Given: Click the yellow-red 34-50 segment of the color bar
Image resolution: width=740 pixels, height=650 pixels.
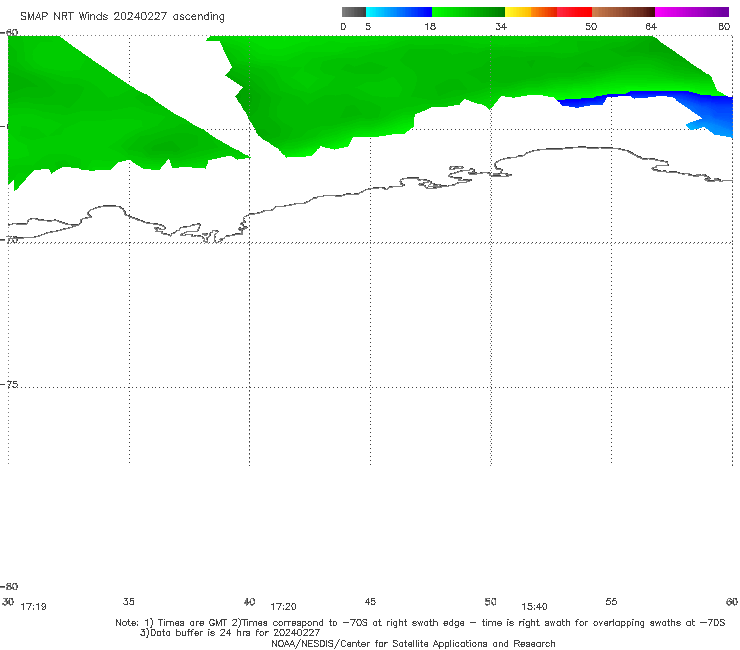Looking at the screenshot, I should coord(548,12).
